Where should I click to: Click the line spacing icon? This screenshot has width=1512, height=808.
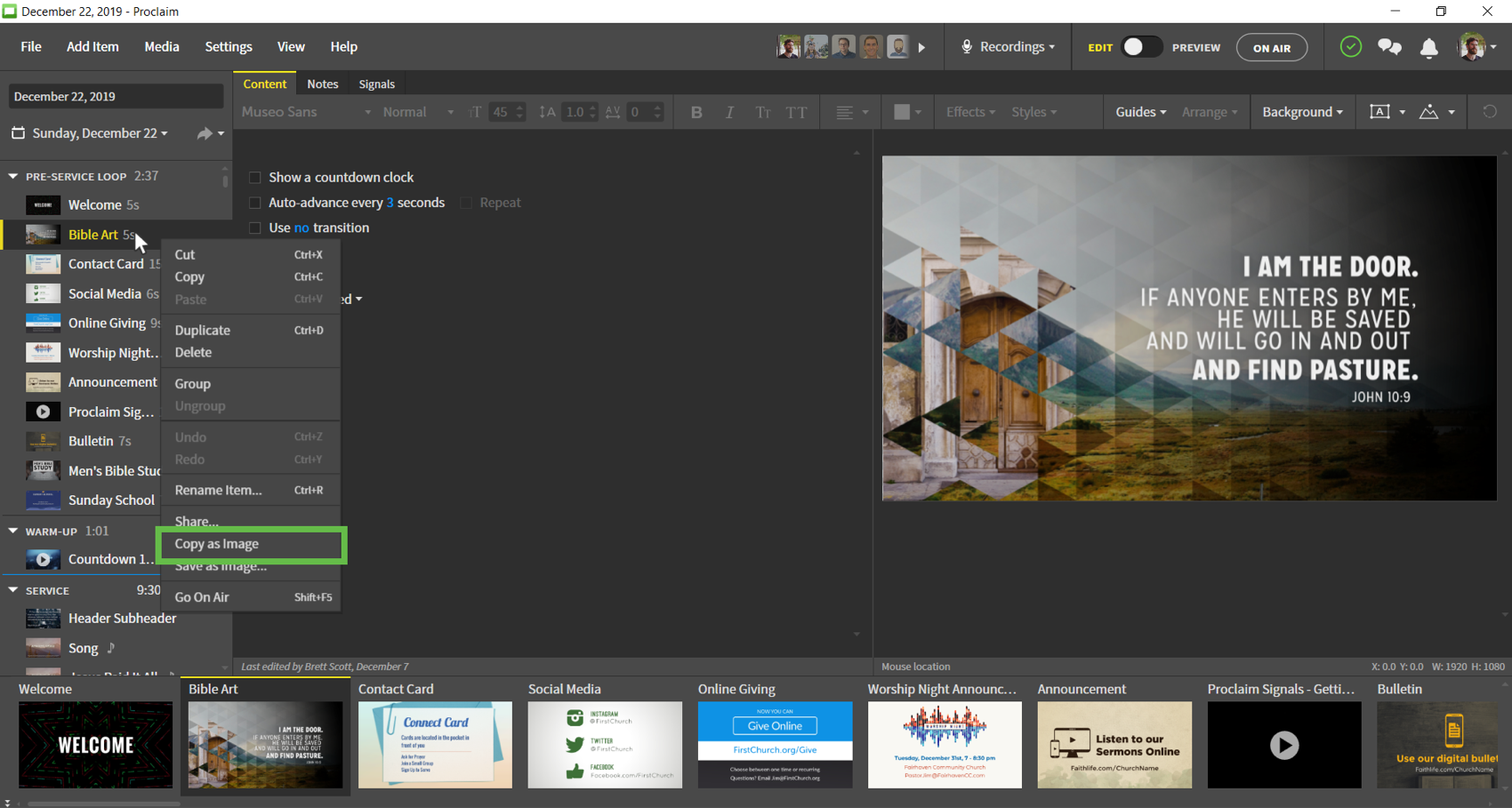(x=547, y=112)
